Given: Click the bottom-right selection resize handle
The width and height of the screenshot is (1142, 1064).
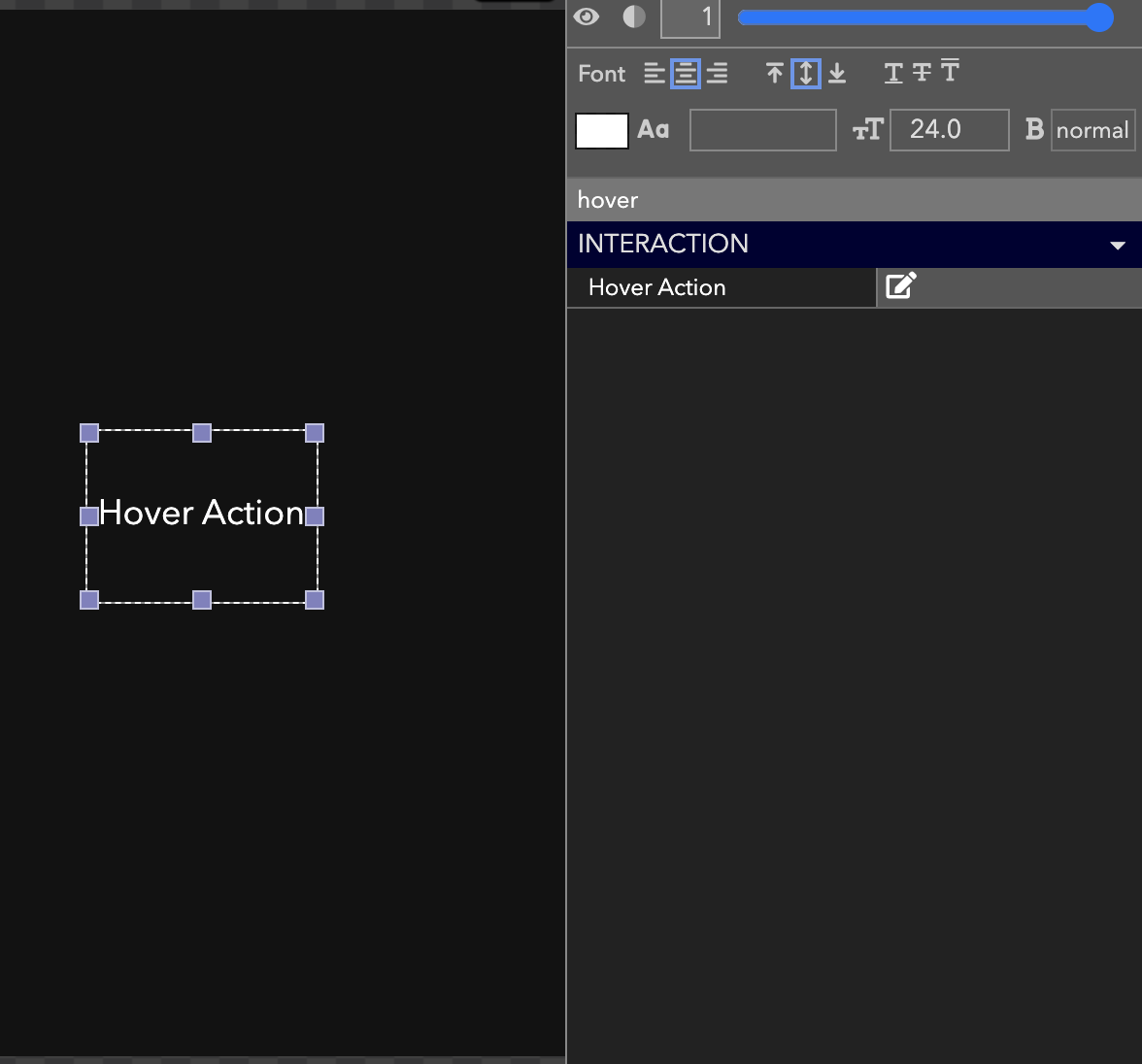Looking at the screenshot, I should (x=315, y=600).
